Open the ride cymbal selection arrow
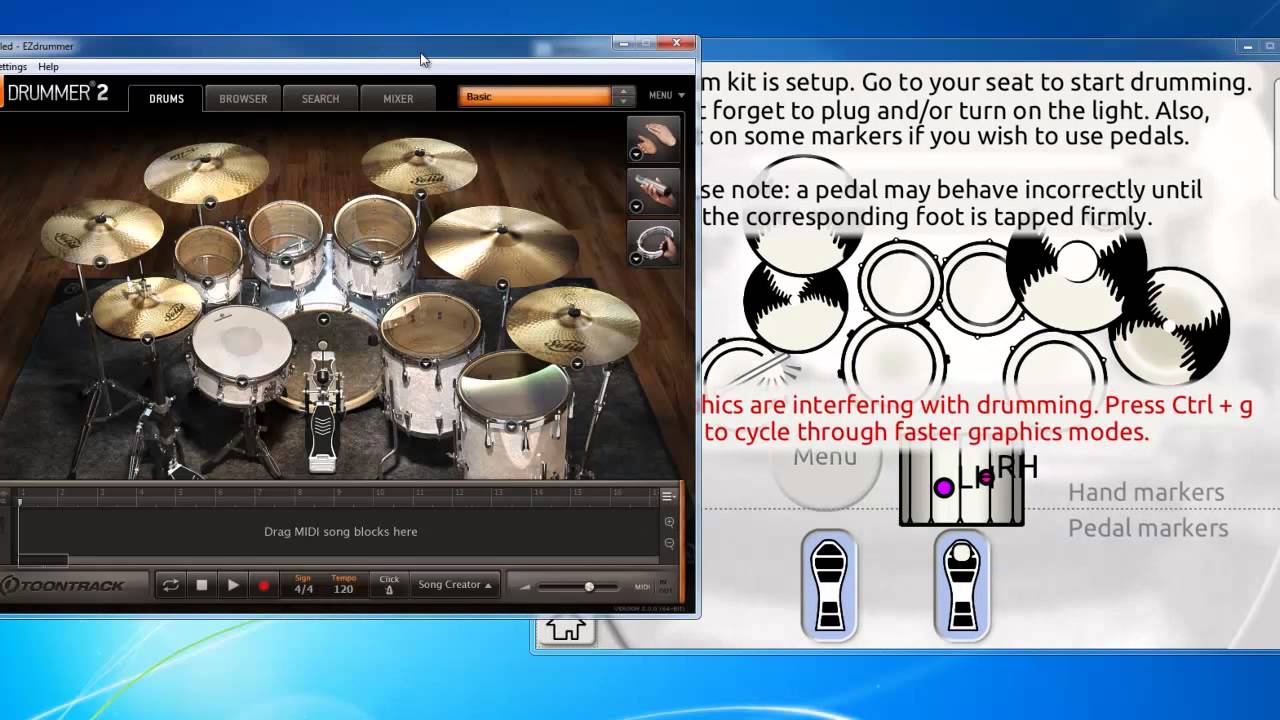 tap(502, 285)
